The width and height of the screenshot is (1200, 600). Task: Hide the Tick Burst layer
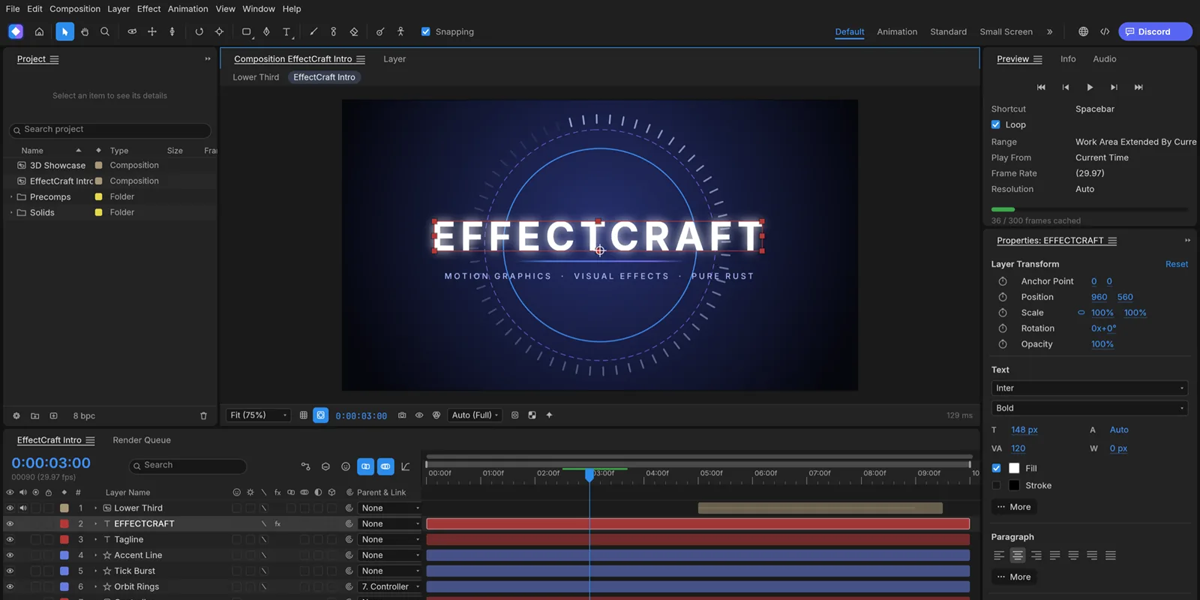pos(10,571)
